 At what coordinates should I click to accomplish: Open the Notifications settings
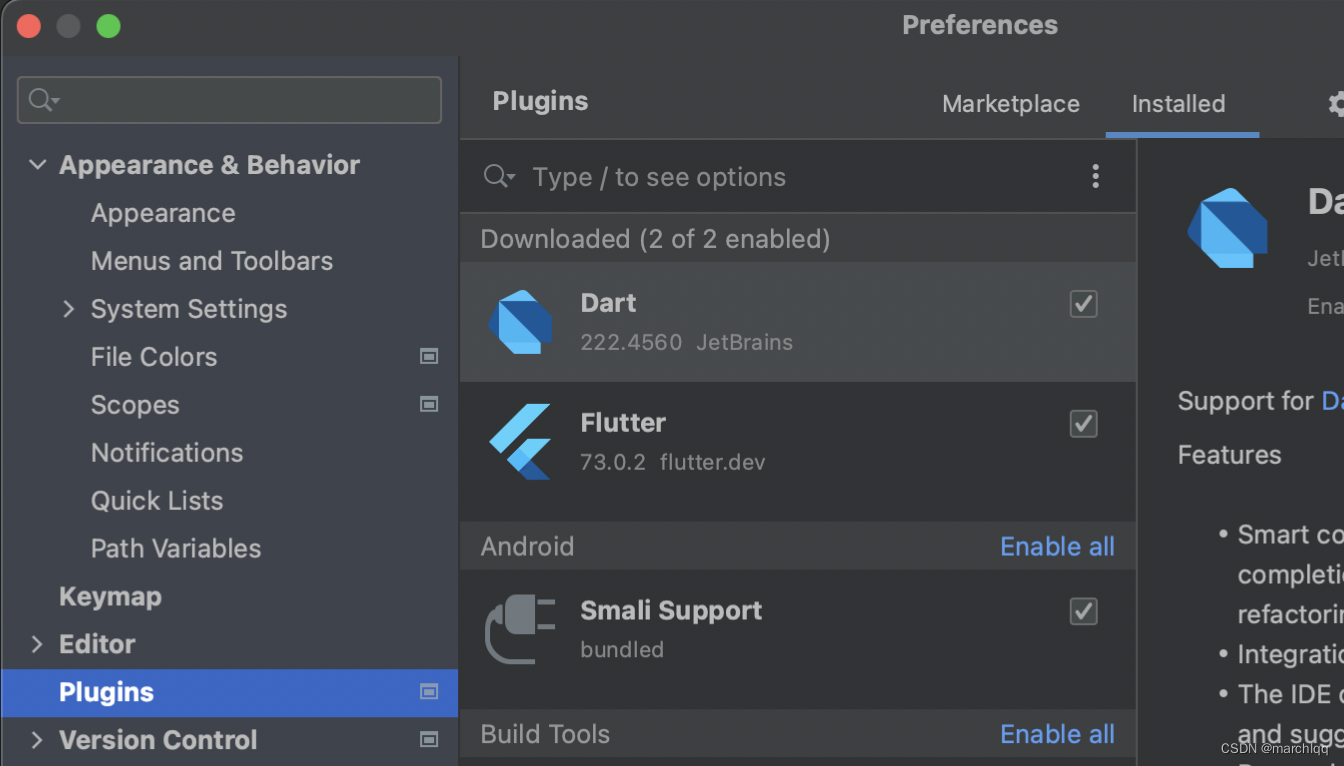click(167, 453)
